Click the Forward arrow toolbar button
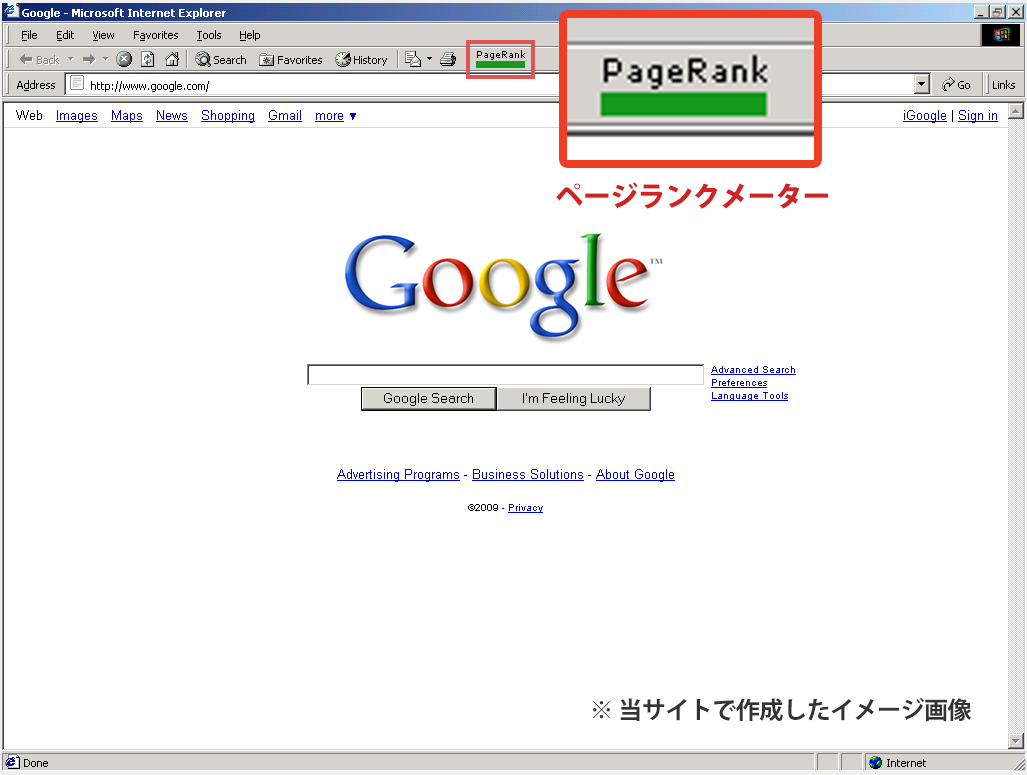The height and width of the screenshot is (775, 1027). (89, 60)
